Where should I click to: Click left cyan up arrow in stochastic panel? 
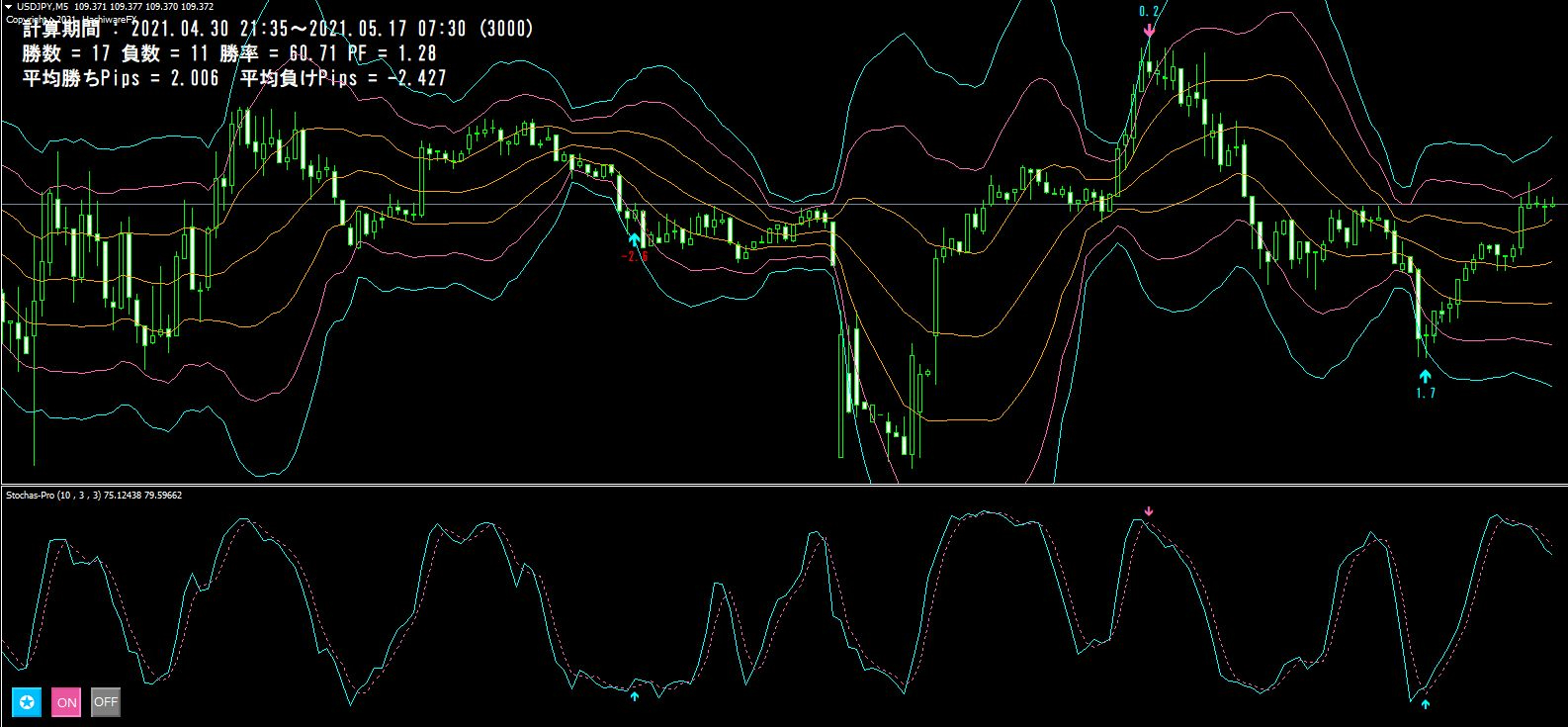635,696
